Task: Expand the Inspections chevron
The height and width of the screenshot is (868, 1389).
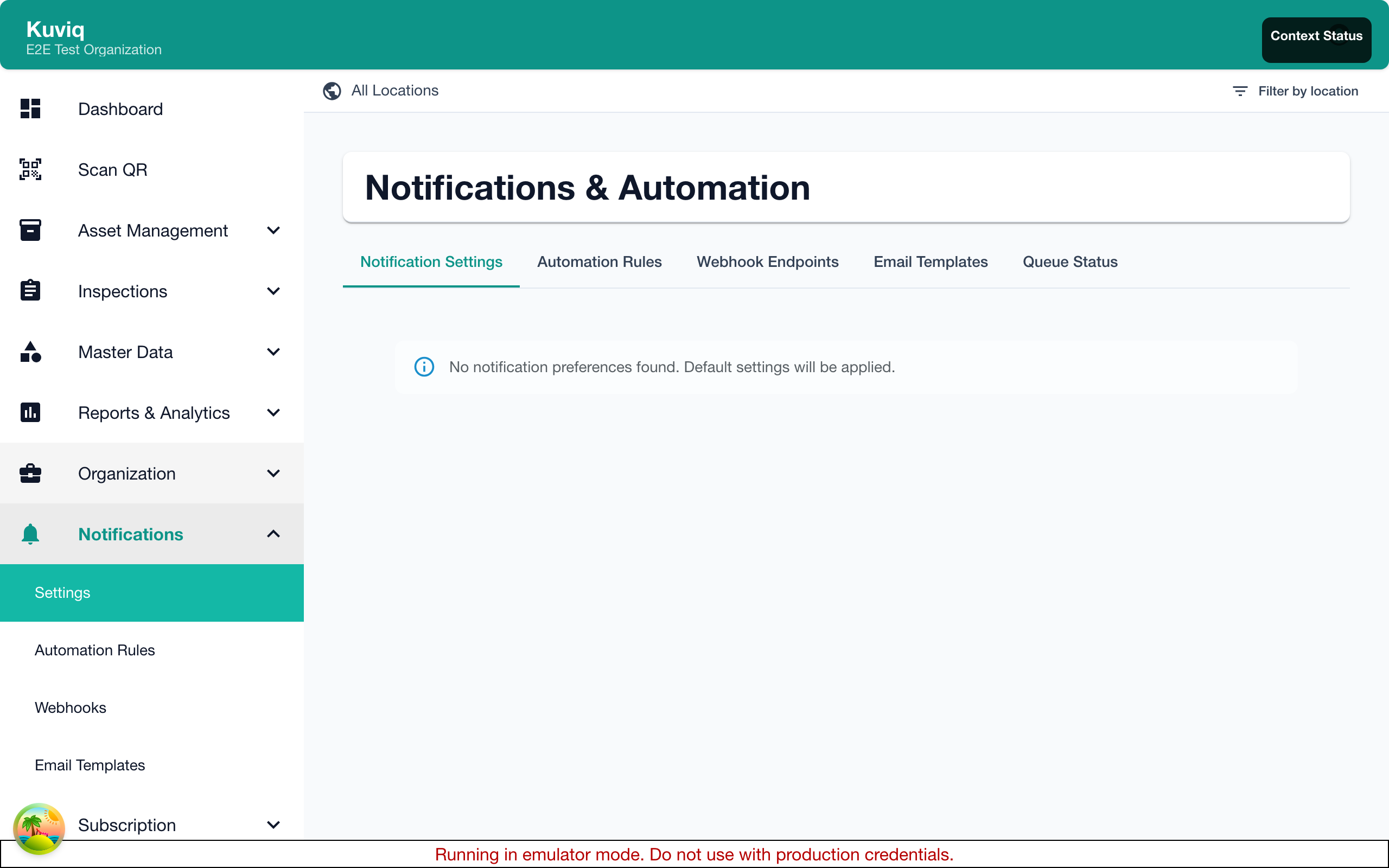Action: pyautogui.click(x=274, y=291)
